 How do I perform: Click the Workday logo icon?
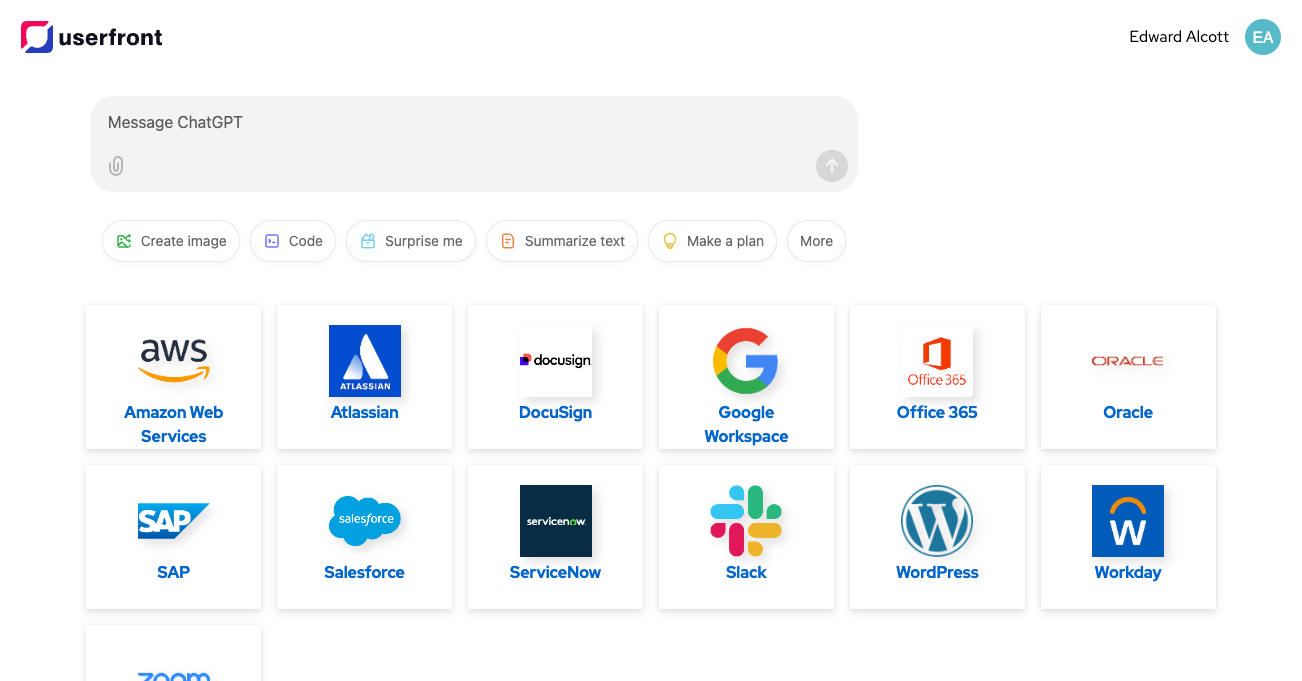pos(1128,521)
